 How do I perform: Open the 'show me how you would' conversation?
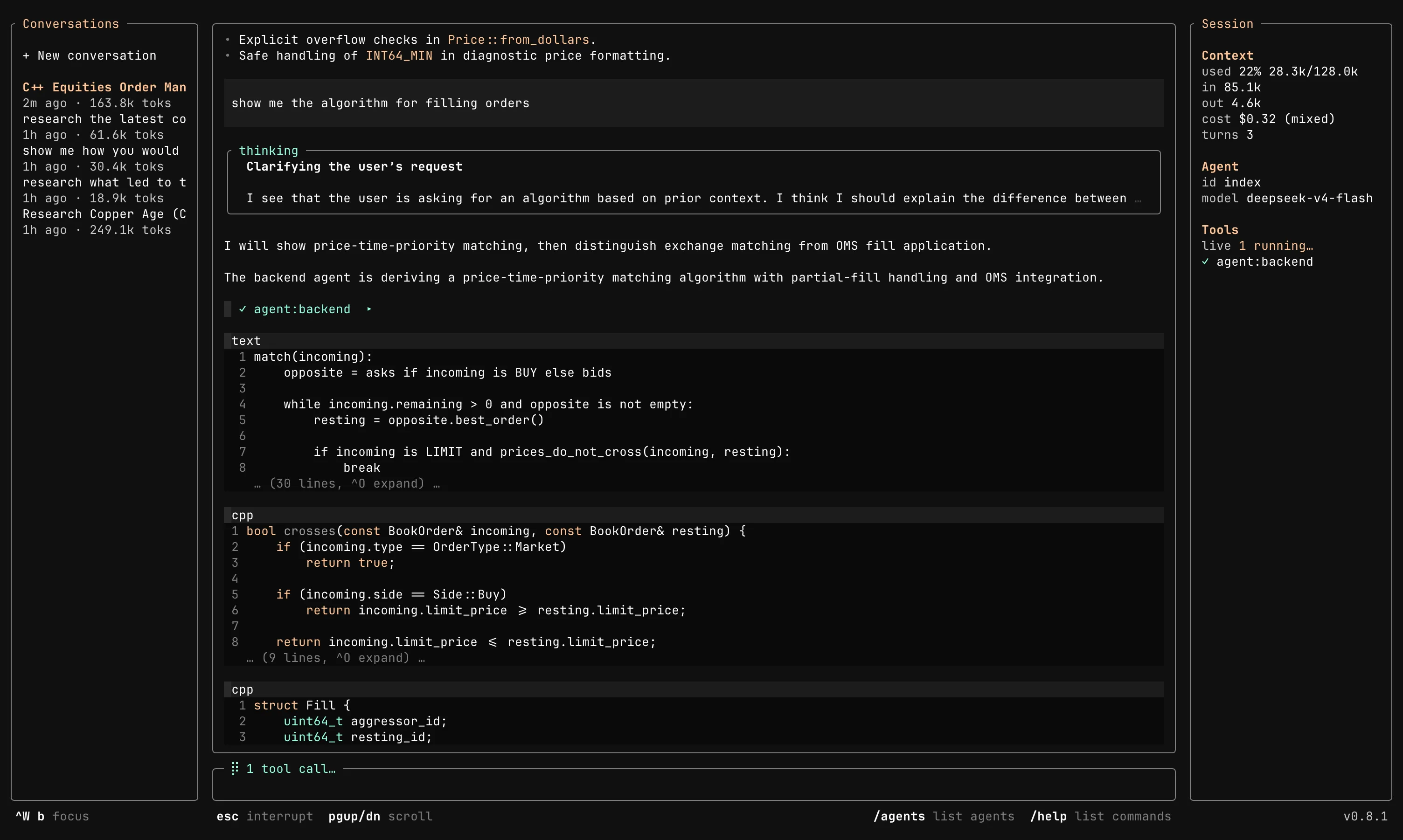(101, 151)
